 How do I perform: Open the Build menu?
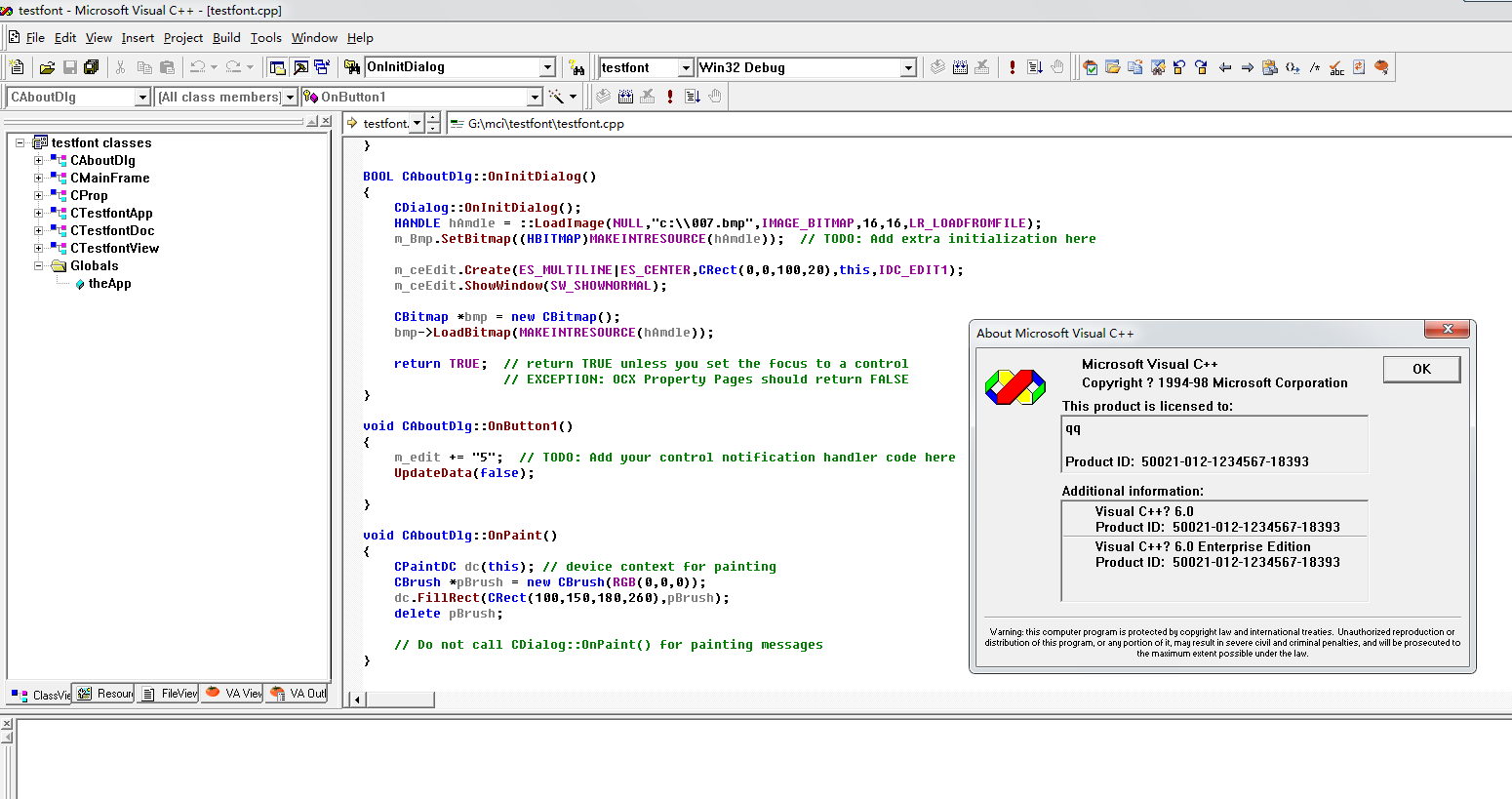click(226, 38)
